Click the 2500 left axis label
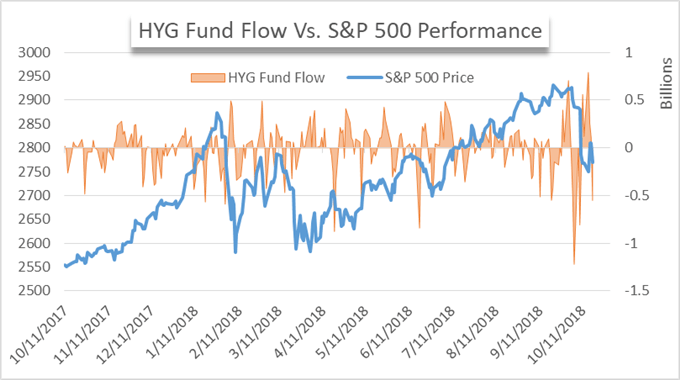 pyautogui.click(x=34, y=291)
